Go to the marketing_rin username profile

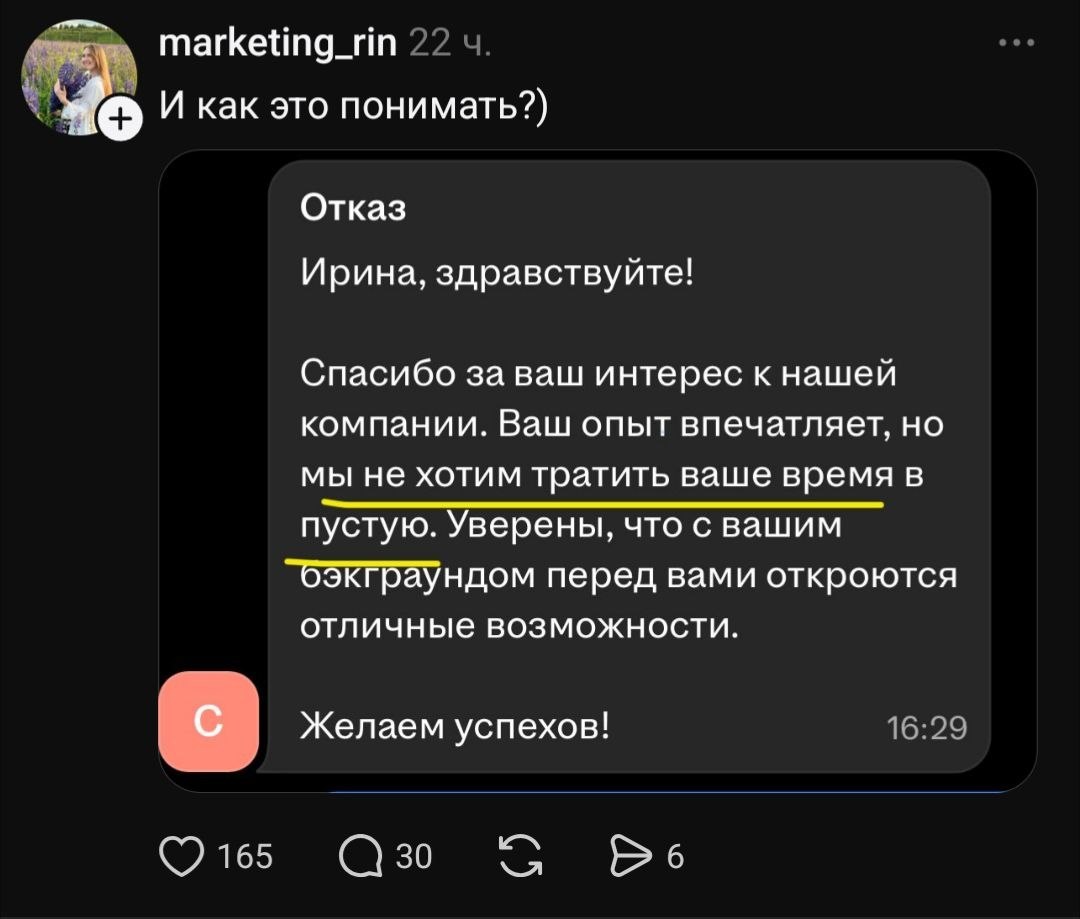point(278,43)
